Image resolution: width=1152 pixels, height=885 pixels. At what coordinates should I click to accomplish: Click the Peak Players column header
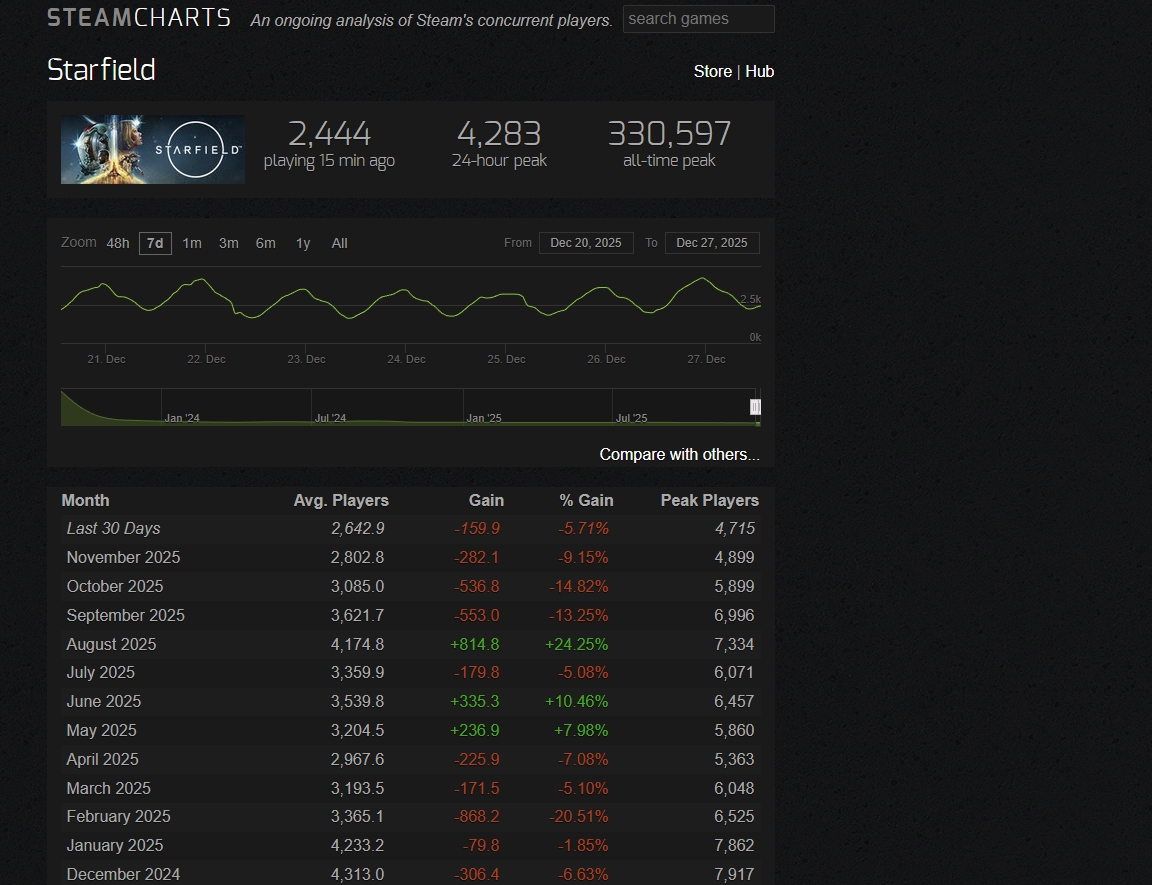click(710, 500)
